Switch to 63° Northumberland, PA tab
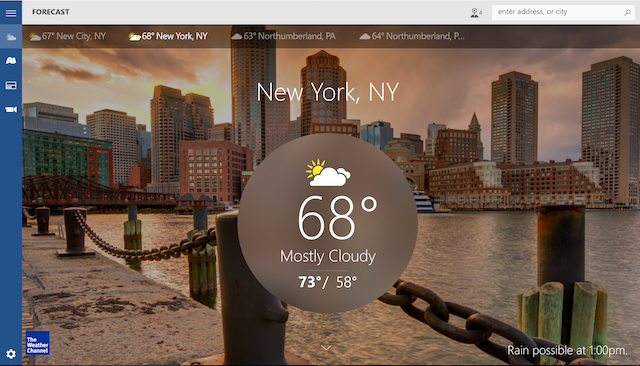The image size is (640, 366). [x=283, y=36]
